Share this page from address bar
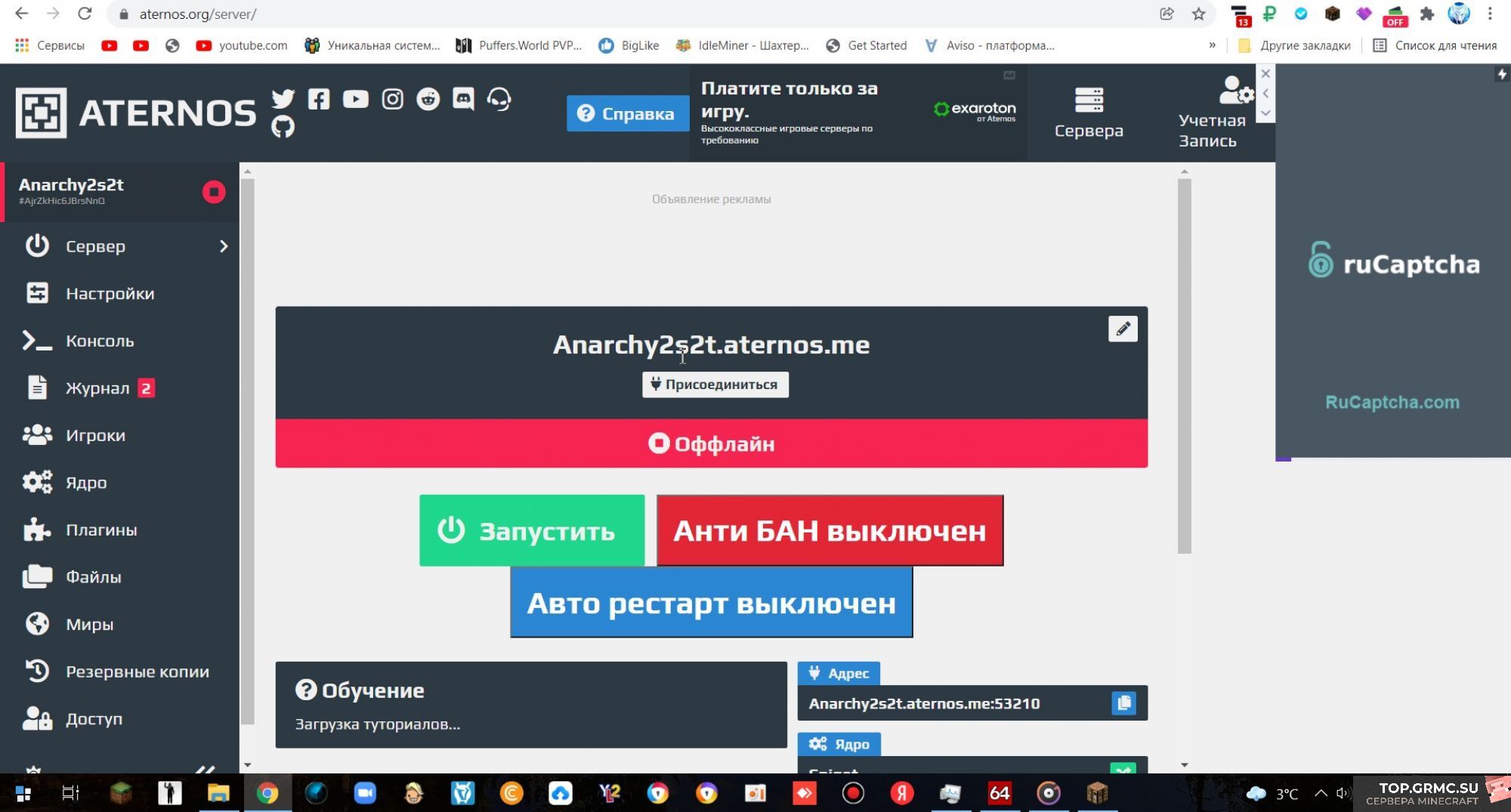1511x812 pixels. (x=1166, y=14)
